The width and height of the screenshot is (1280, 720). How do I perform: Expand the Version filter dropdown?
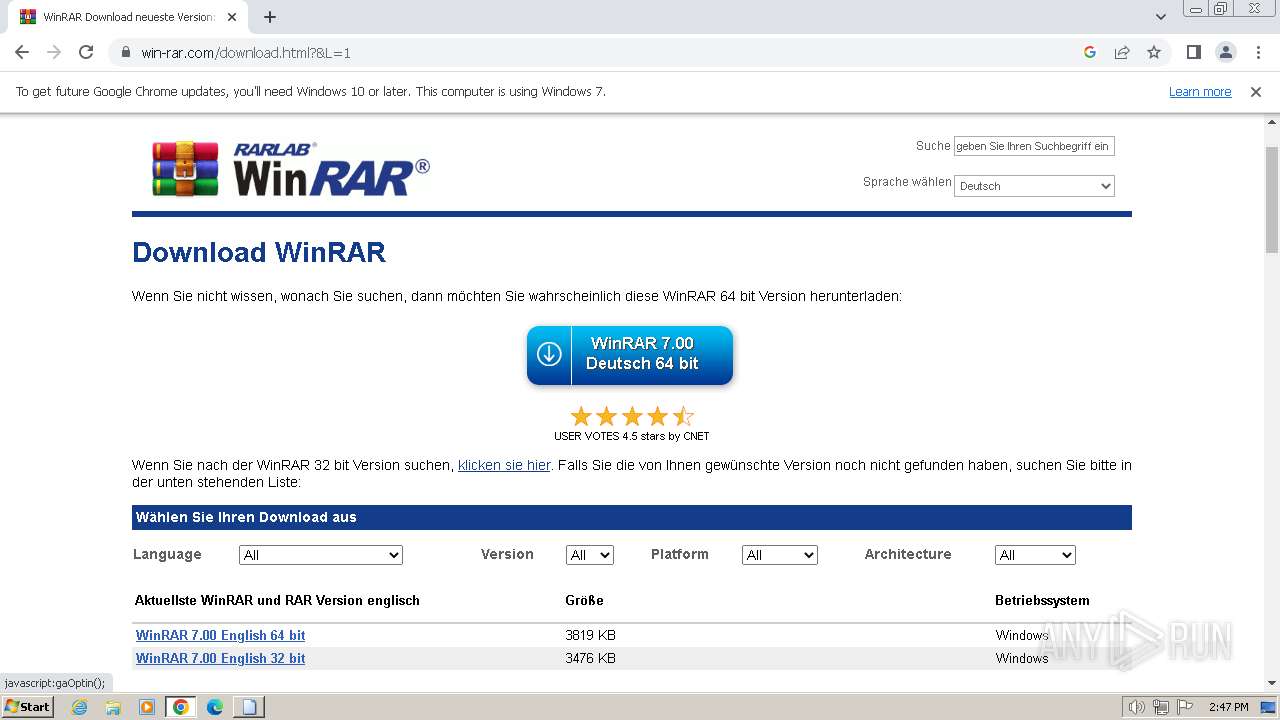click(590, 555)
